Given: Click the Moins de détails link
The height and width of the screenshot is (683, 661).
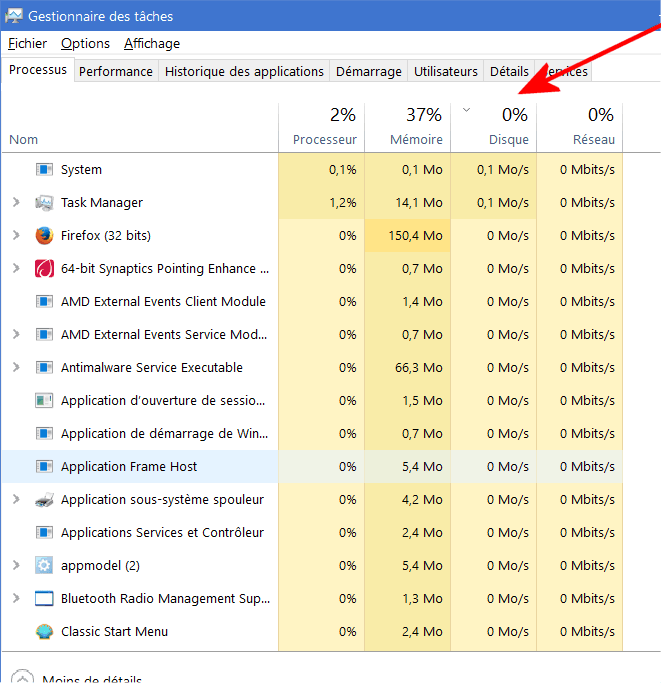Looking at the screenshot, I should pos(92,678).
